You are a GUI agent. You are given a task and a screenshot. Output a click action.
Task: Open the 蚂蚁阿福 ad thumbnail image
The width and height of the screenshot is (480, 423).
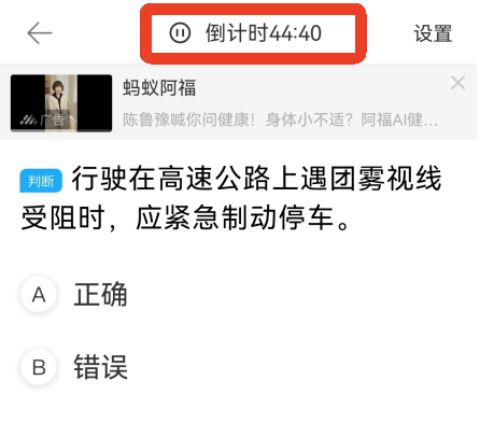coord(61,103)
